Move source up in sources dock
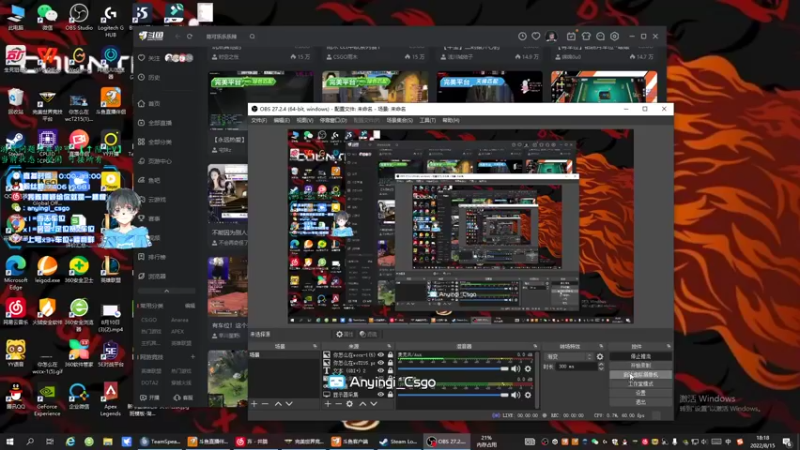This screenshot has height=450, width=800. tap(363, 404)
